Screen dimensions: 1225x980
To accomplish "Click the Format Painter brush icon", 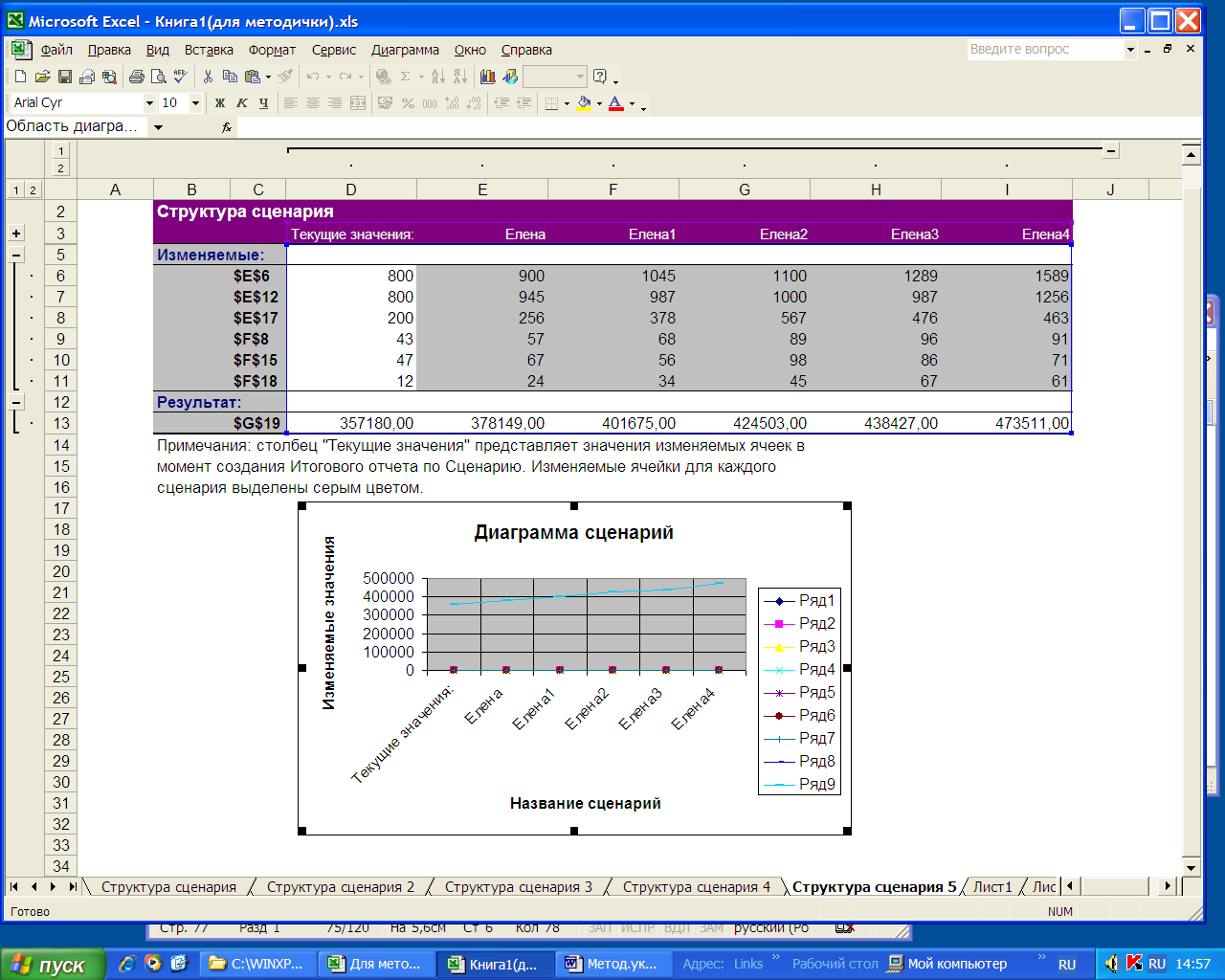I will (285, 77).
